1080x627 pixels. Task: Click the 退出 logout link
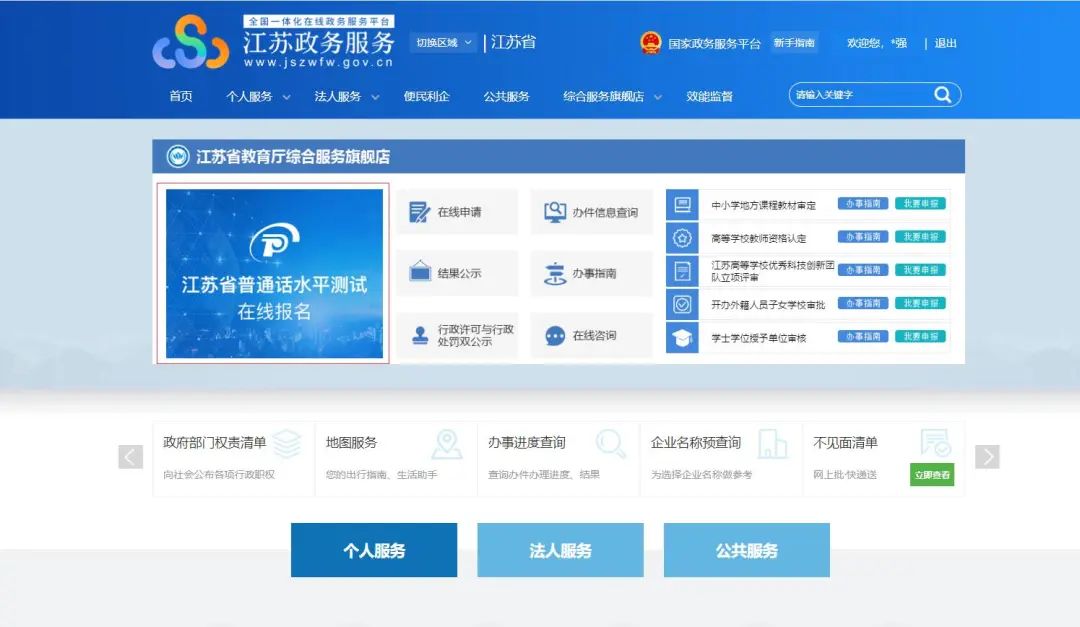pos(945,43)
